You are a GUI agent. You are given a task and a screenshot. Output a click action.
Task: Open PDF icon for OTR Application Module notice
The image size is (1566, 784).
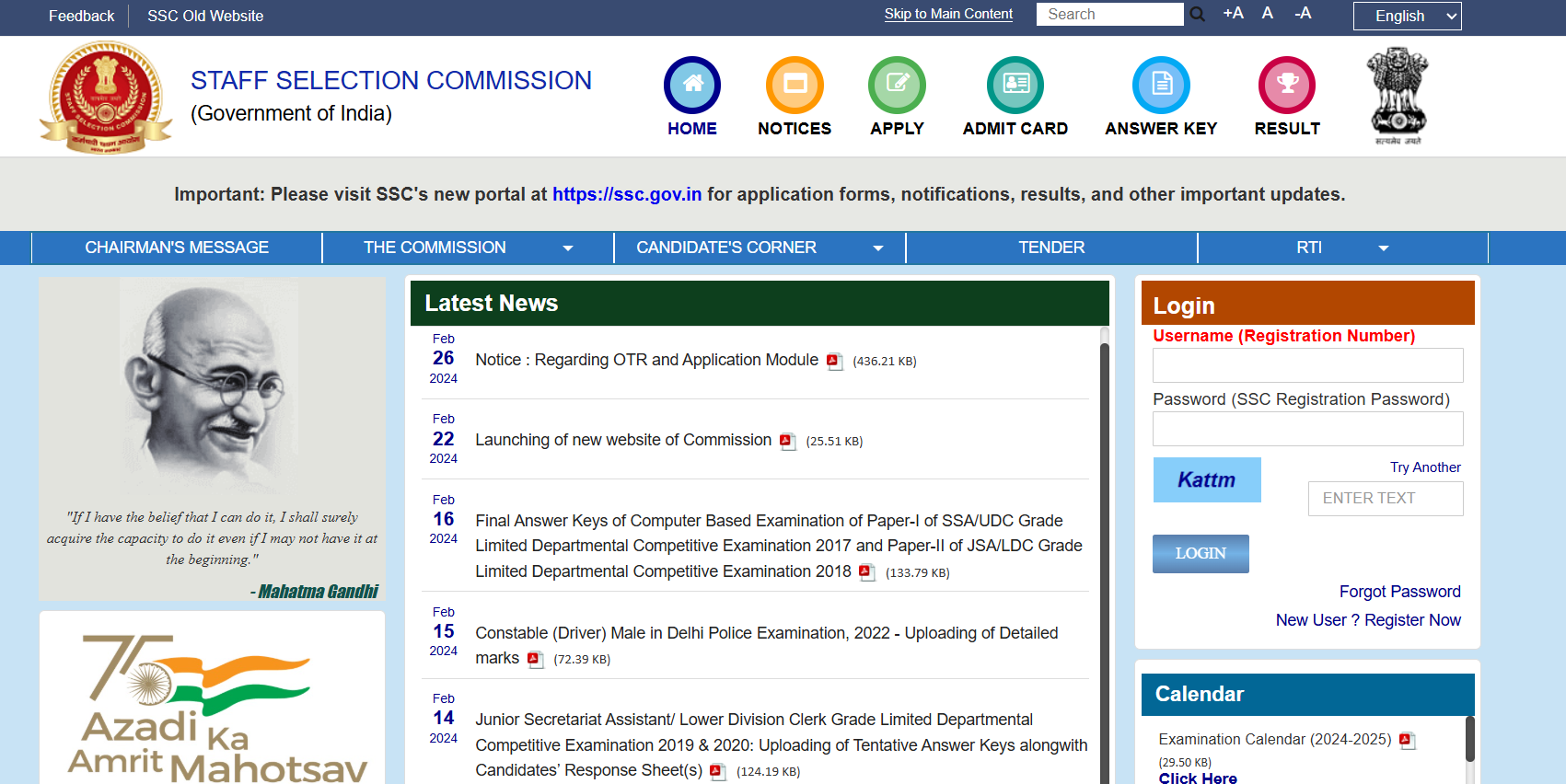(834, 362)
